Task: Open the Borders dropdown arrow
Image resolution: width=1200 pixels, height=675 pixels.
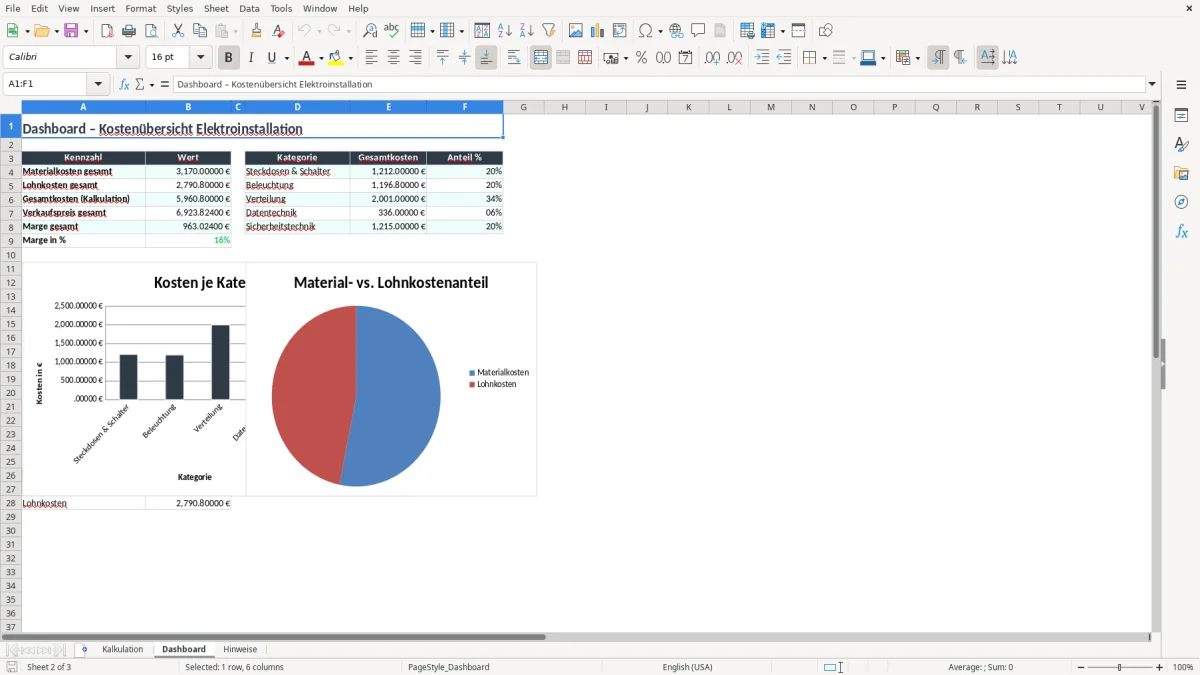Action: (824, 58)
